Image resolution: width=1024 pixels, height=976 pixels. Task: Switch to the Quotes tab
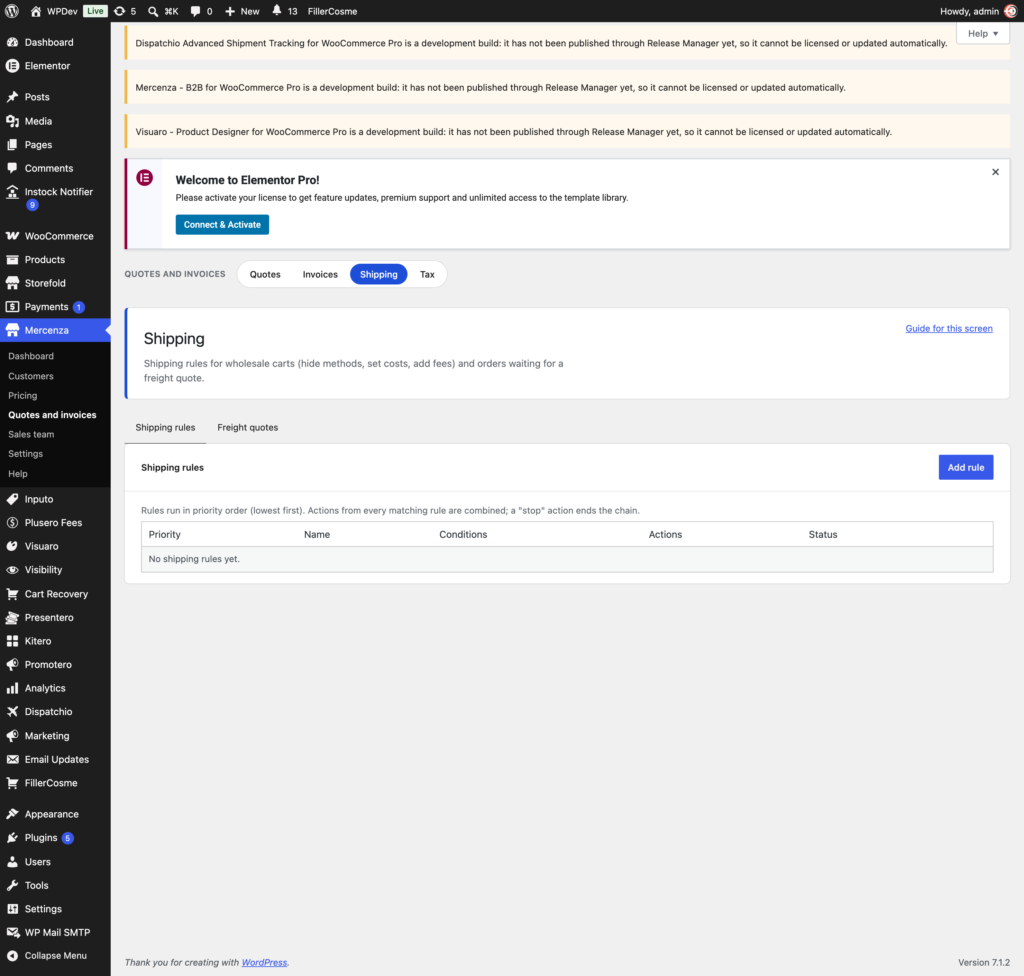click(265, 274)
